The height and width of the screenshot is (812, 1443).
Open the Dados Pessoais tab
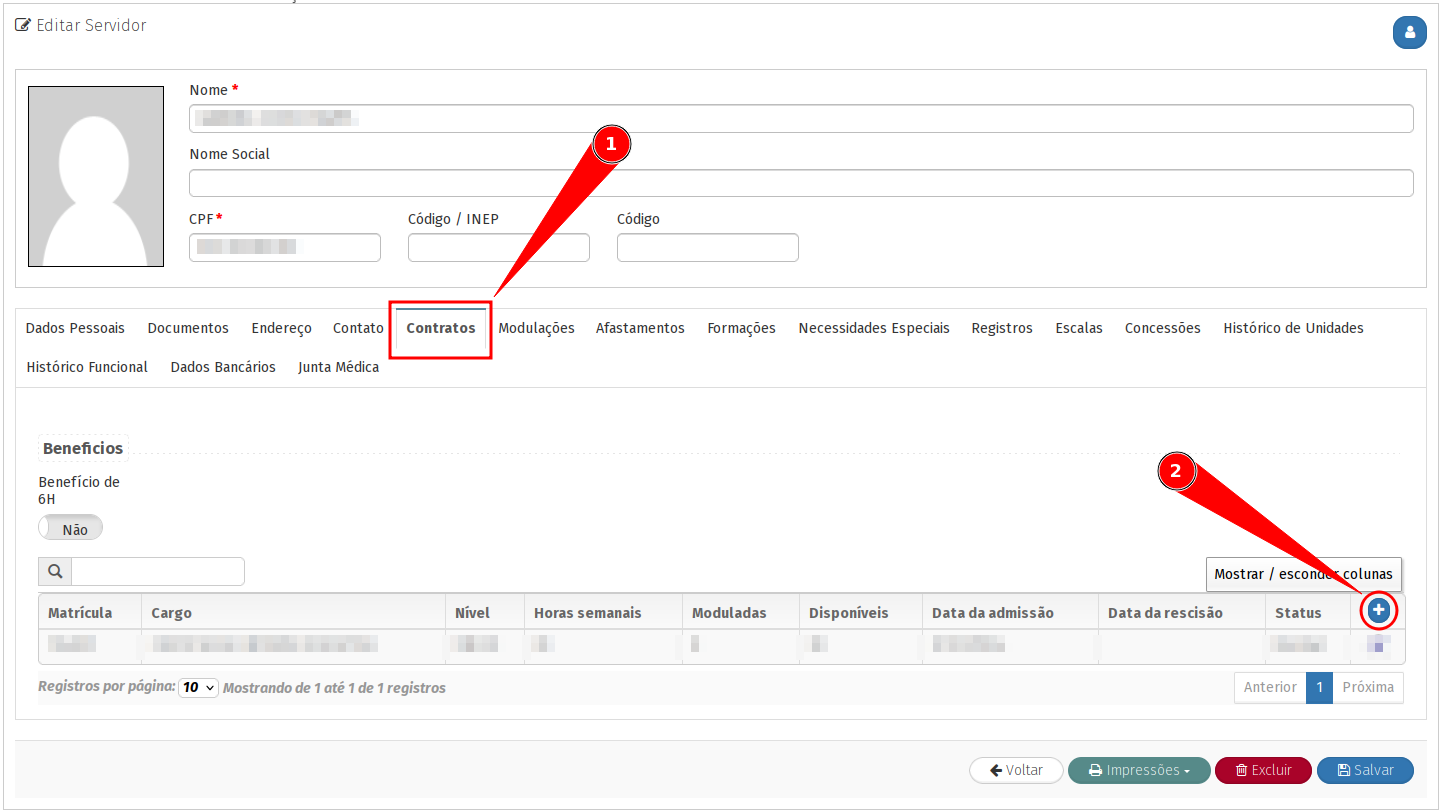[75, 328]
